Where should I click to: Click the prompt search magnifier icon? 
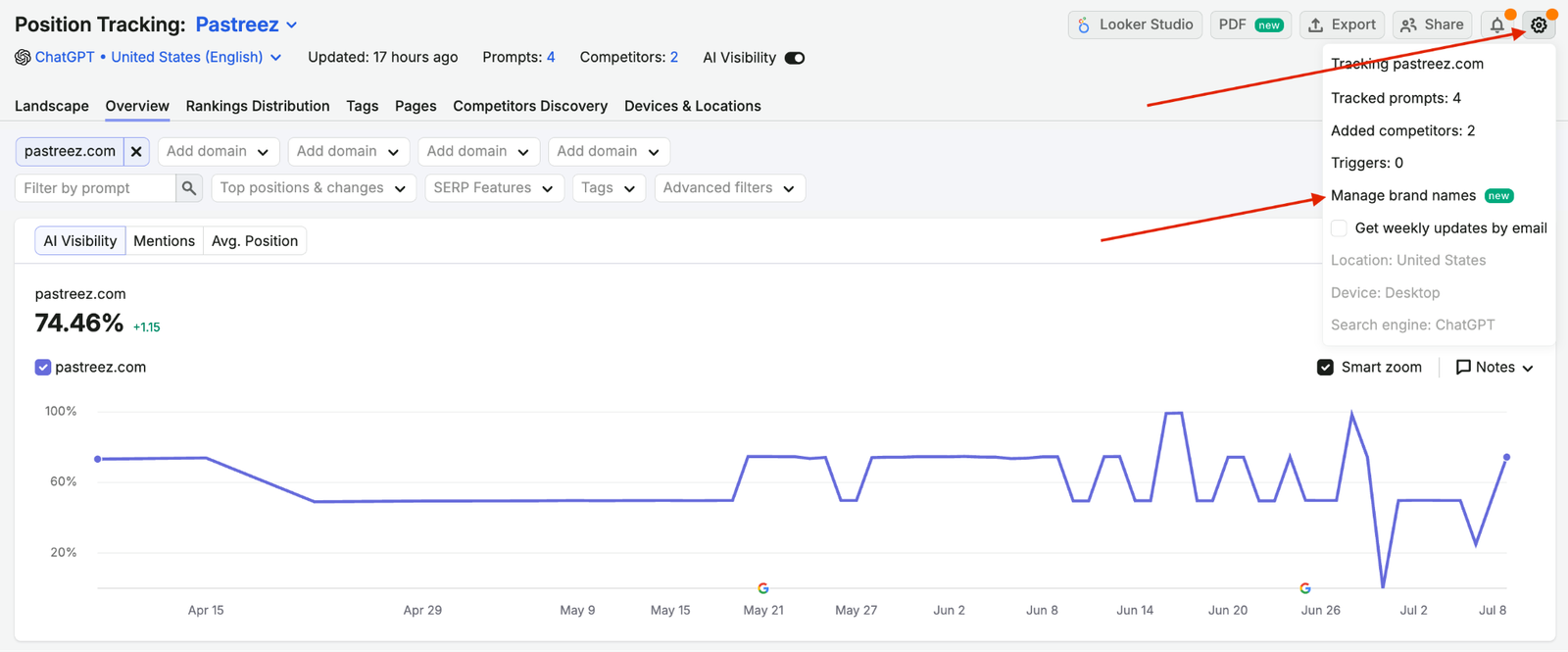[189, 188]
